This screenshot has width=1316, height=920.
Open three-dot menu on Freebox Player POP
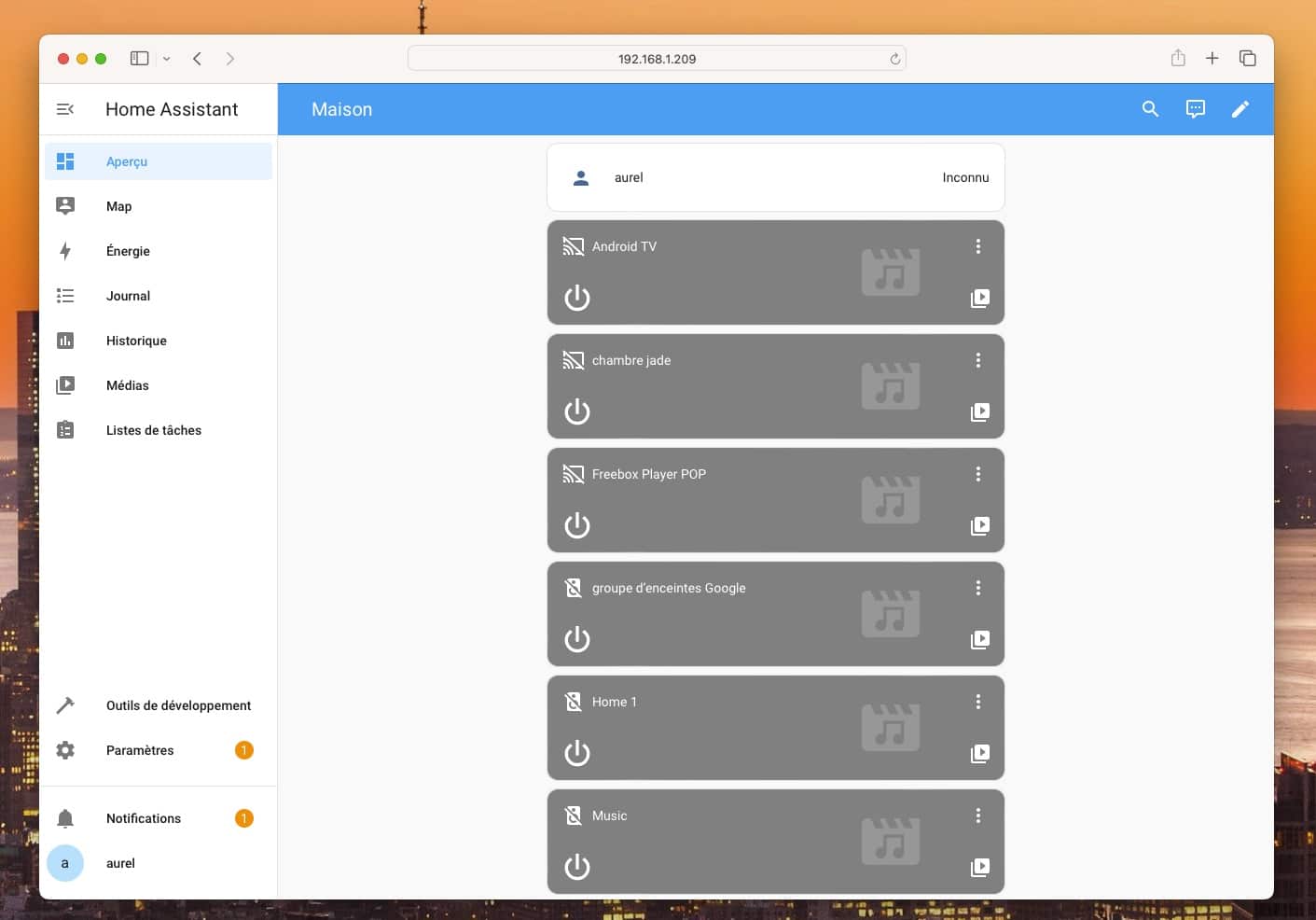977,474
